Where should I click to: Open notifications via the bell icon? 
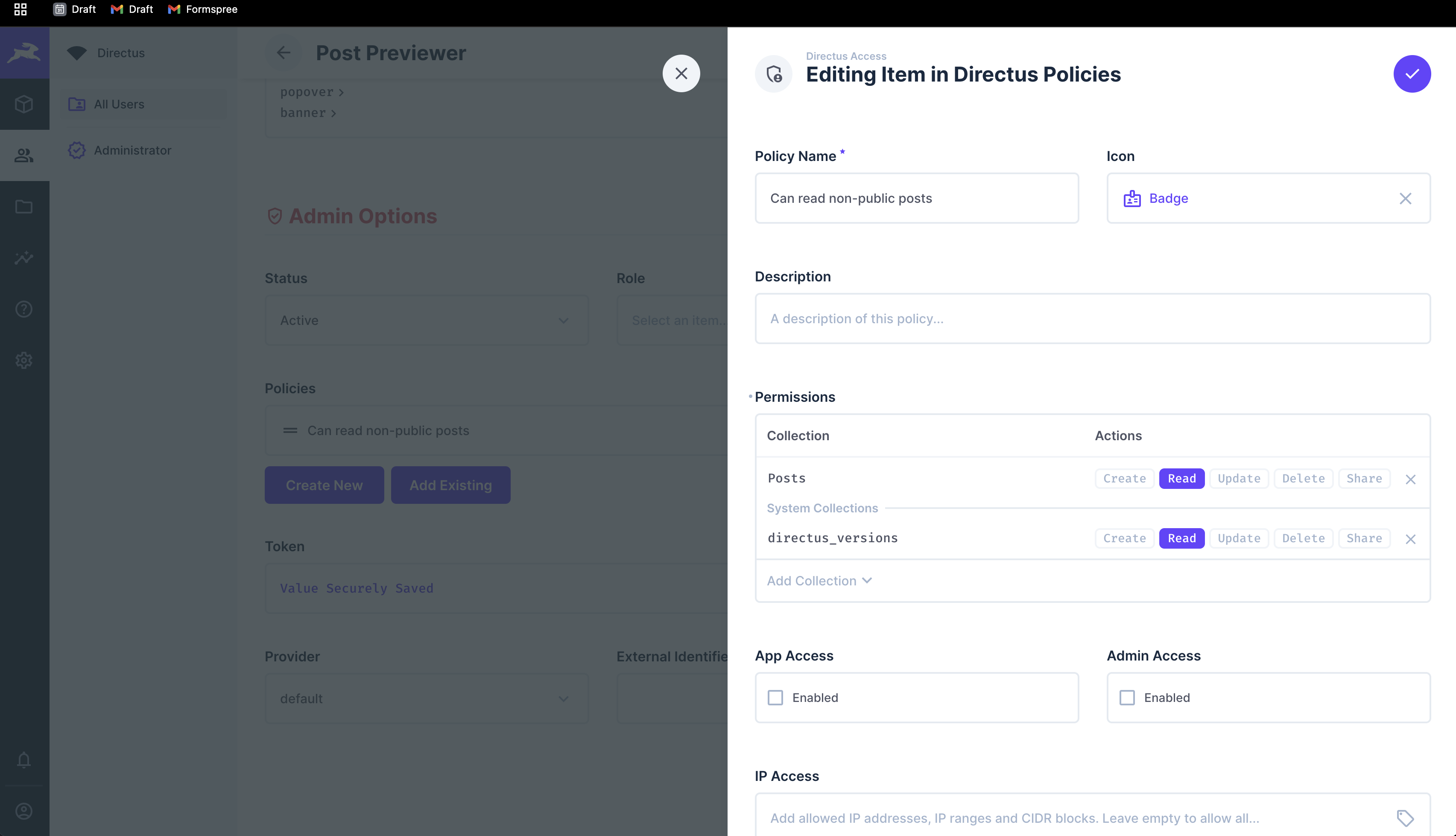tap(24, 760)
